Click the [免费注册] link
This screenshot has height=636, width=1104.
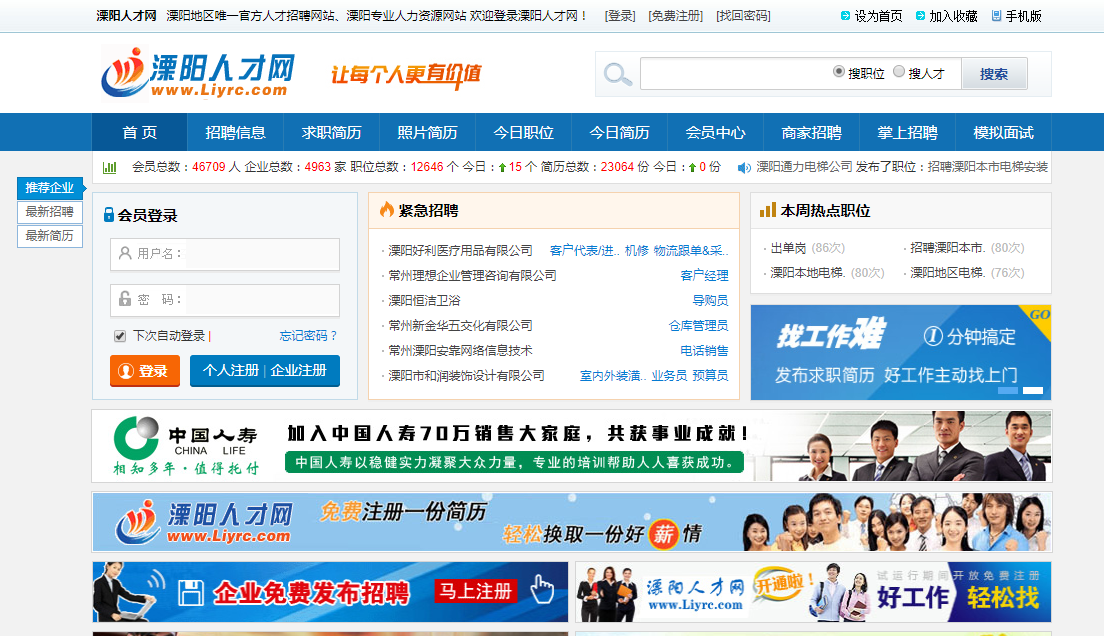pyautogui.click(x=676, y=15)
